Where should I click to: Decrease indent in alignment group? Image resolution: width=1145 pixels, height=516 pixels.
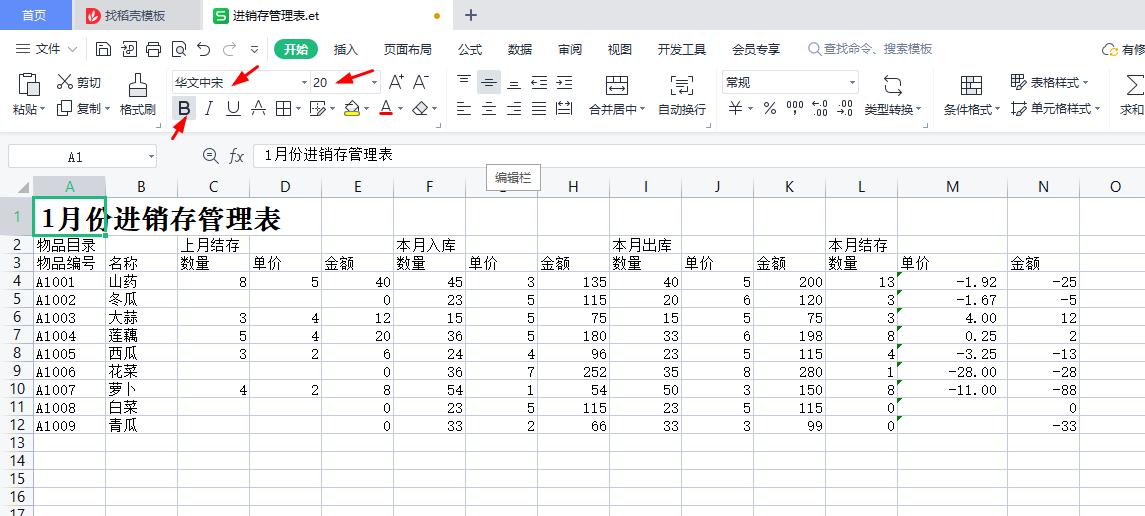coord(539,82)
